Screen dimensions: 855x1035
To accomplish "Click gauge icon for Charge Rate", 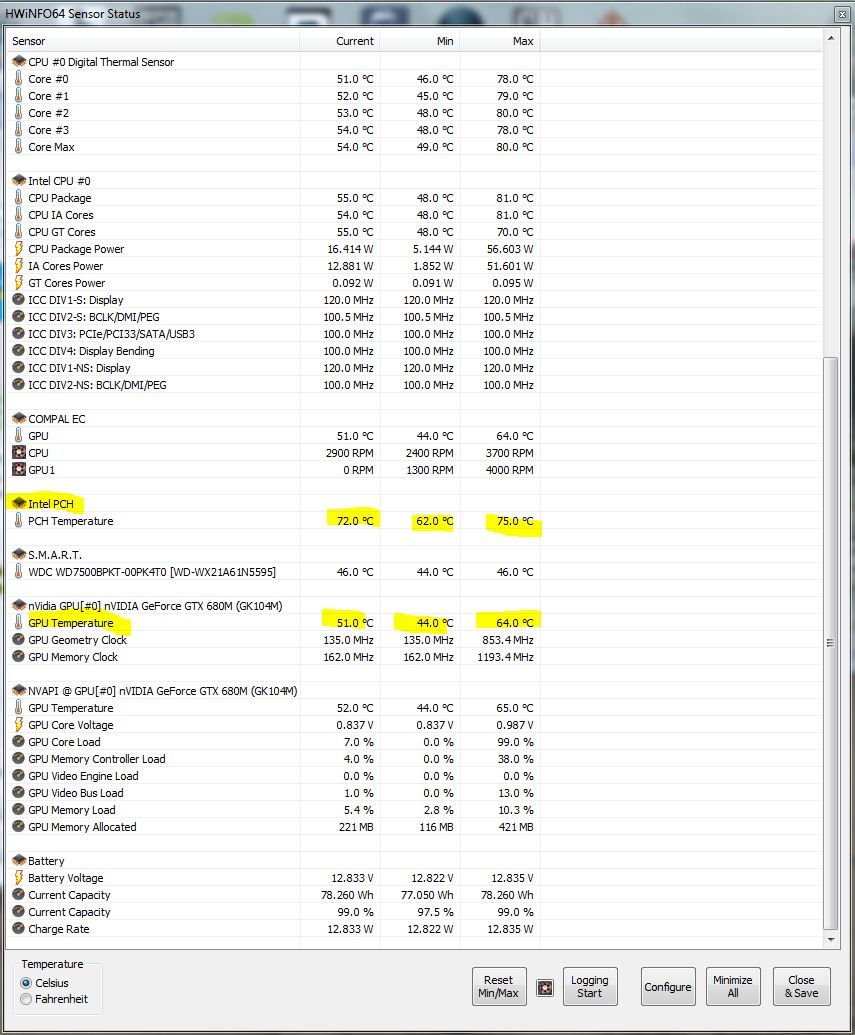I will click(x=18, y=928).
